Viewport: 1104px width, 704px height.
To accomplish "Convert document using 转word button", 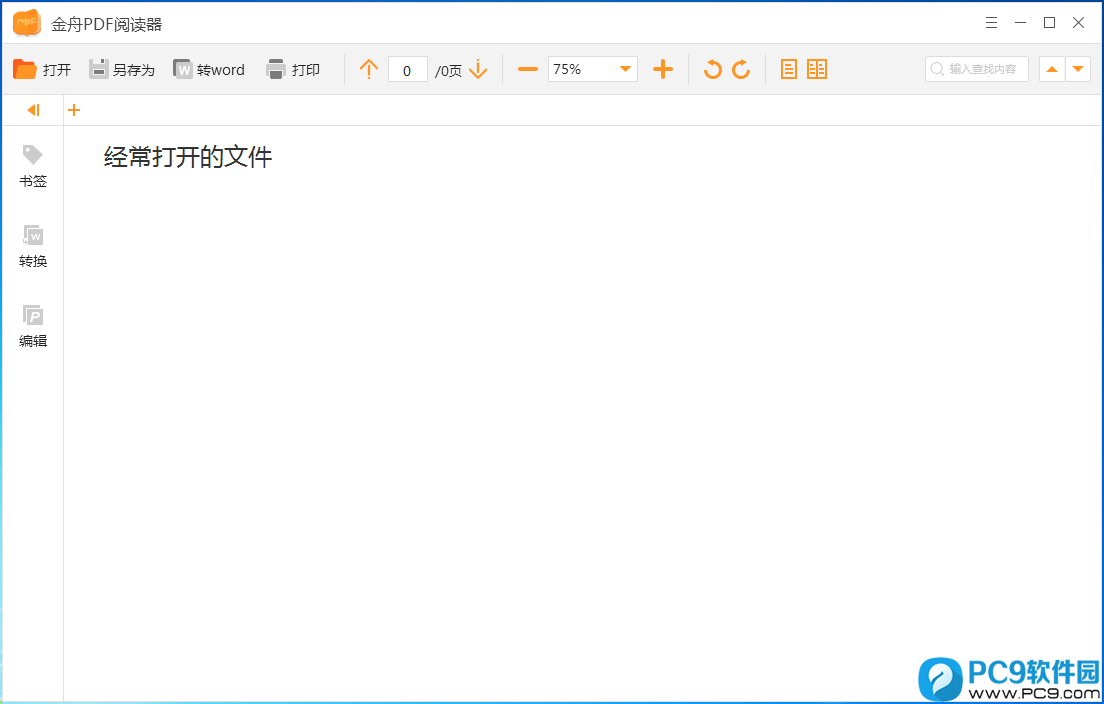I will (209, 69).
